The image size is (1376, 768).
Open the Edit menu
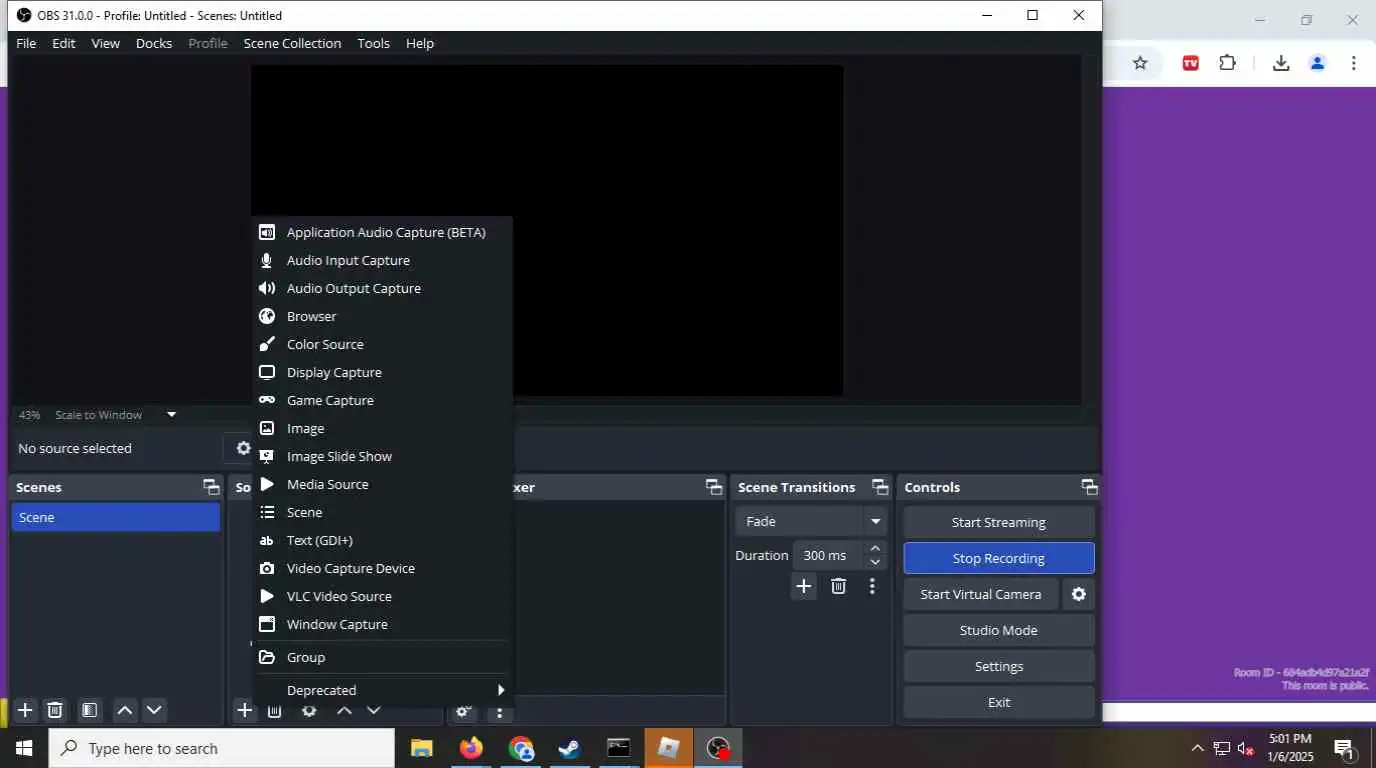tap(64, 43)
